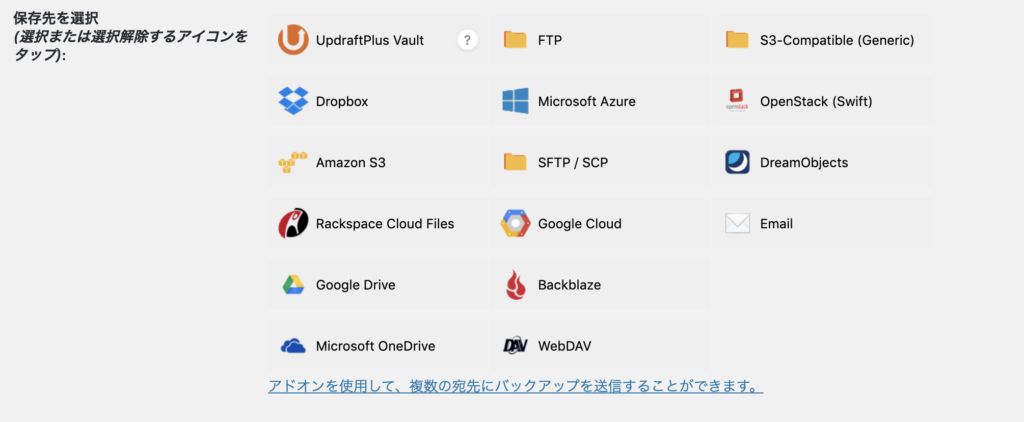Screen dimensions: 1024x422
Task: Select the Email envelope icon
Action: 737,223
